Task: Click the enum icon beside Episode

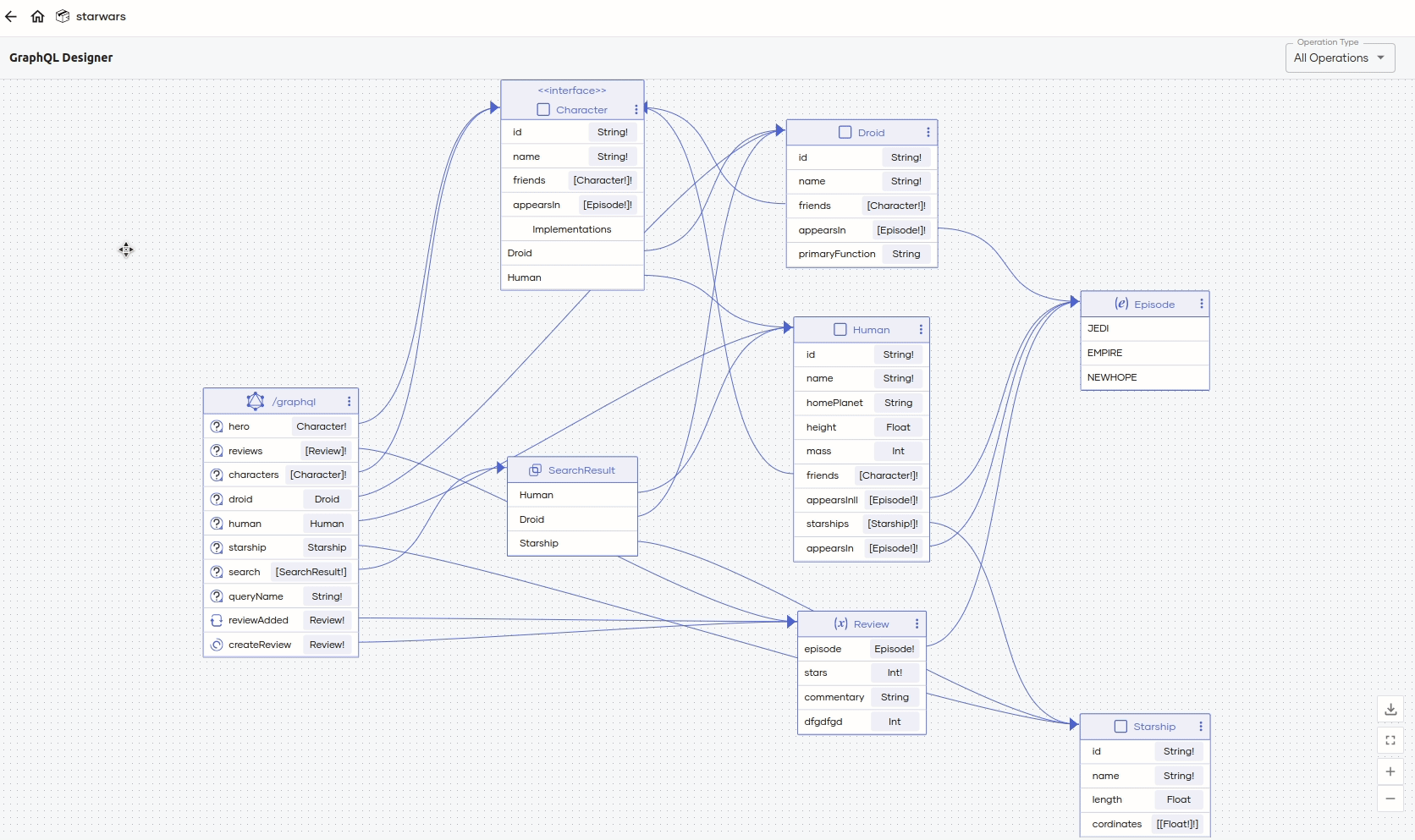Action: tap(1121, 304)
